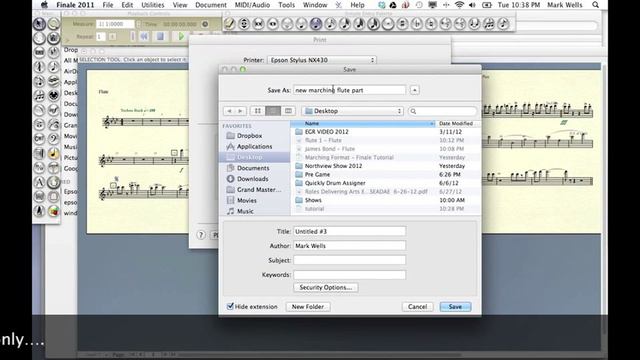The height and width of the screenshot is (360, 640).
Task: Select the Selection tool in main palette
Action: (39, 24)
